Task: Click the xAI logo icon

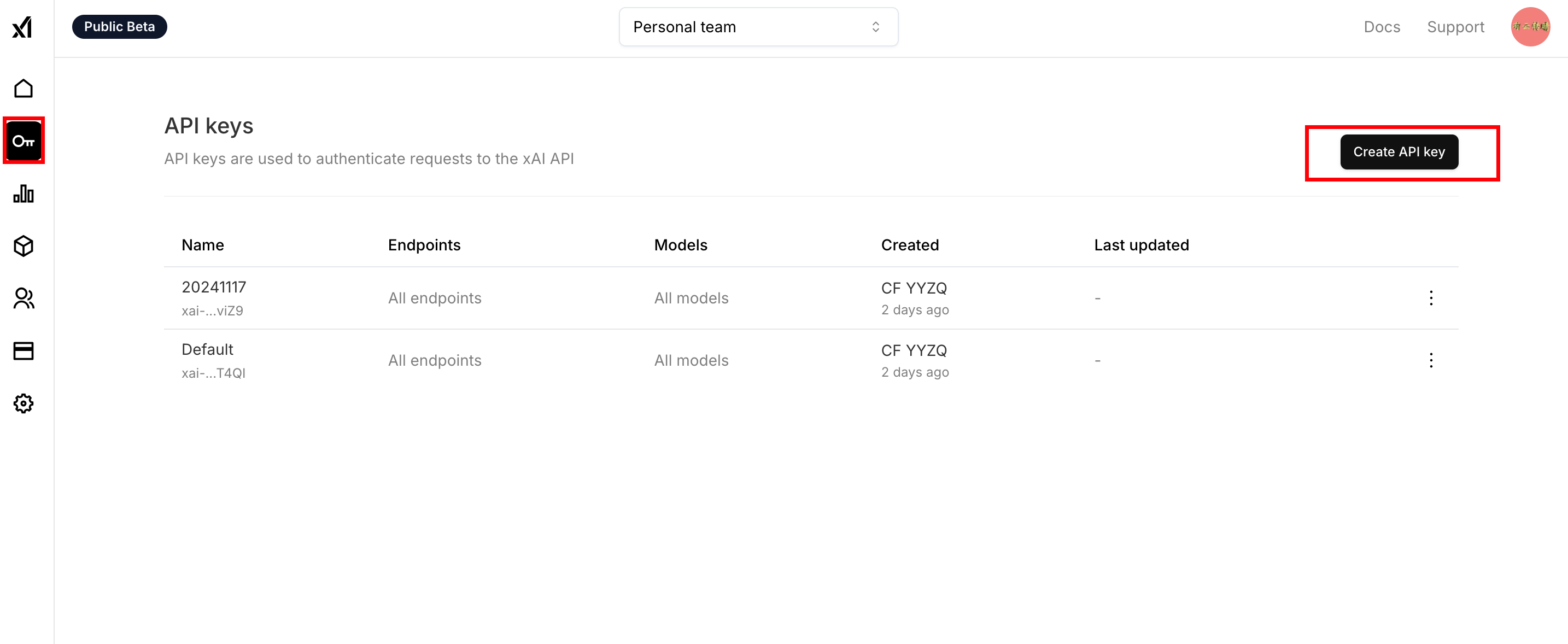Action: [22, 27]
